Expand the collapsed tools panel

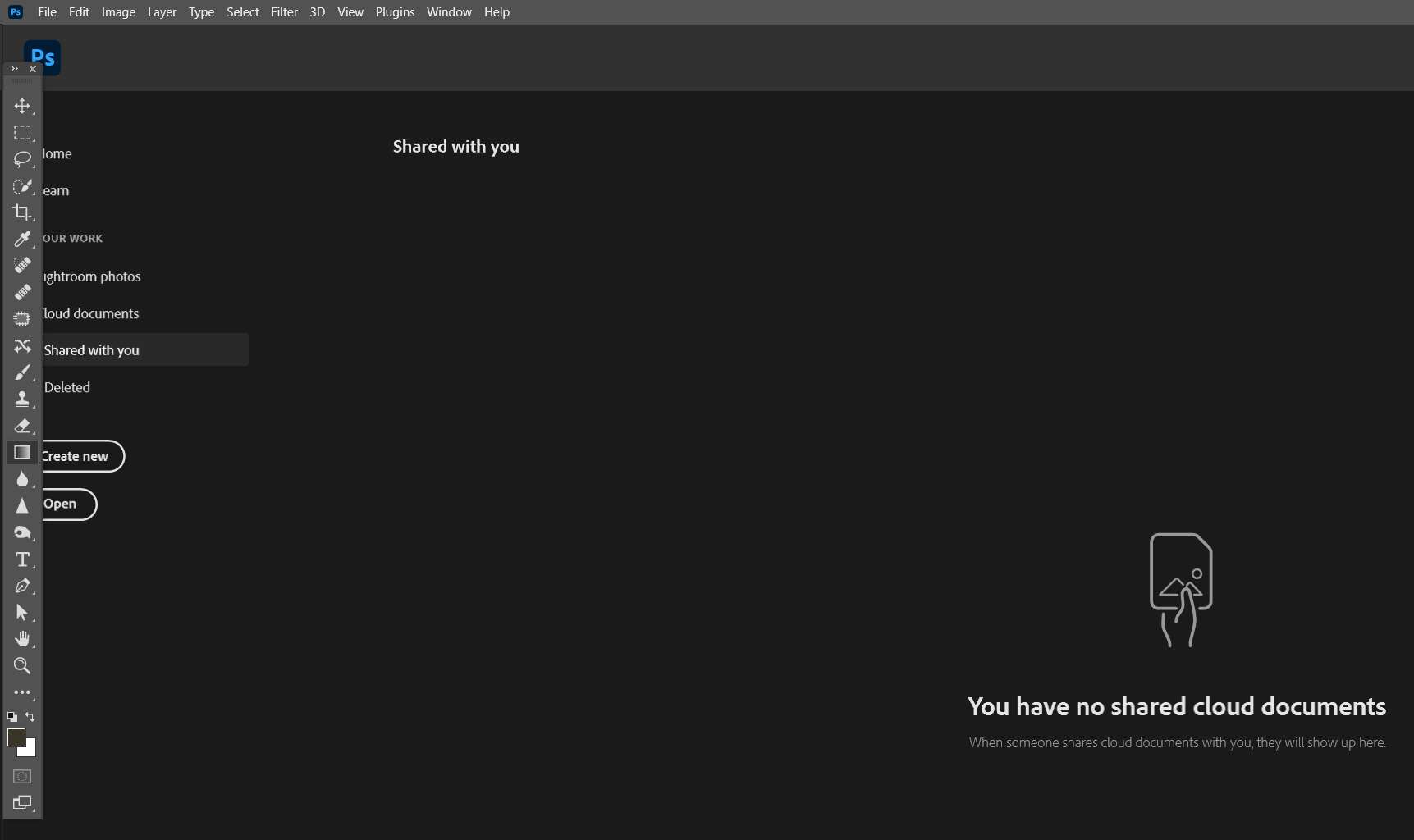pos(13,69)
